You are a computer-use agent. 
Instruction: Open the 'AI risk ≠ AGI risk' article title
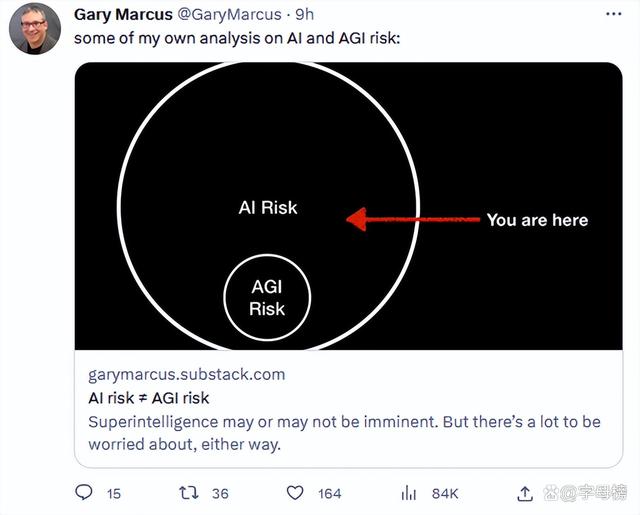click(x=149, y=398)
